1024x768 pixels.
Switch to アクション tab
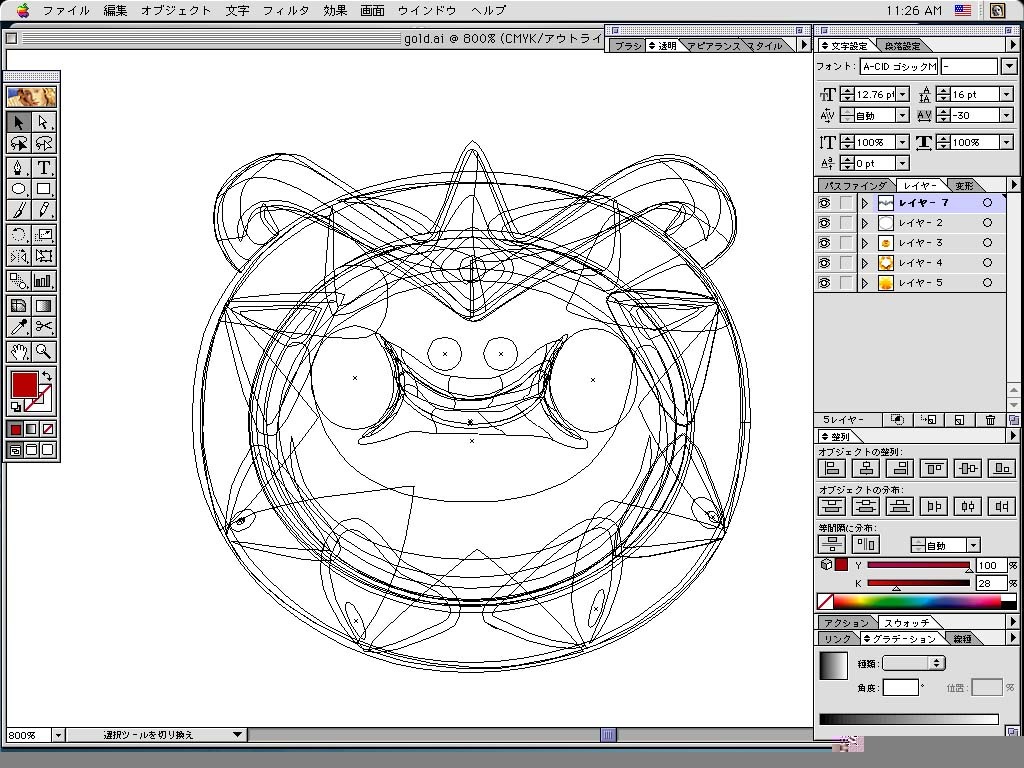(846, 622)
